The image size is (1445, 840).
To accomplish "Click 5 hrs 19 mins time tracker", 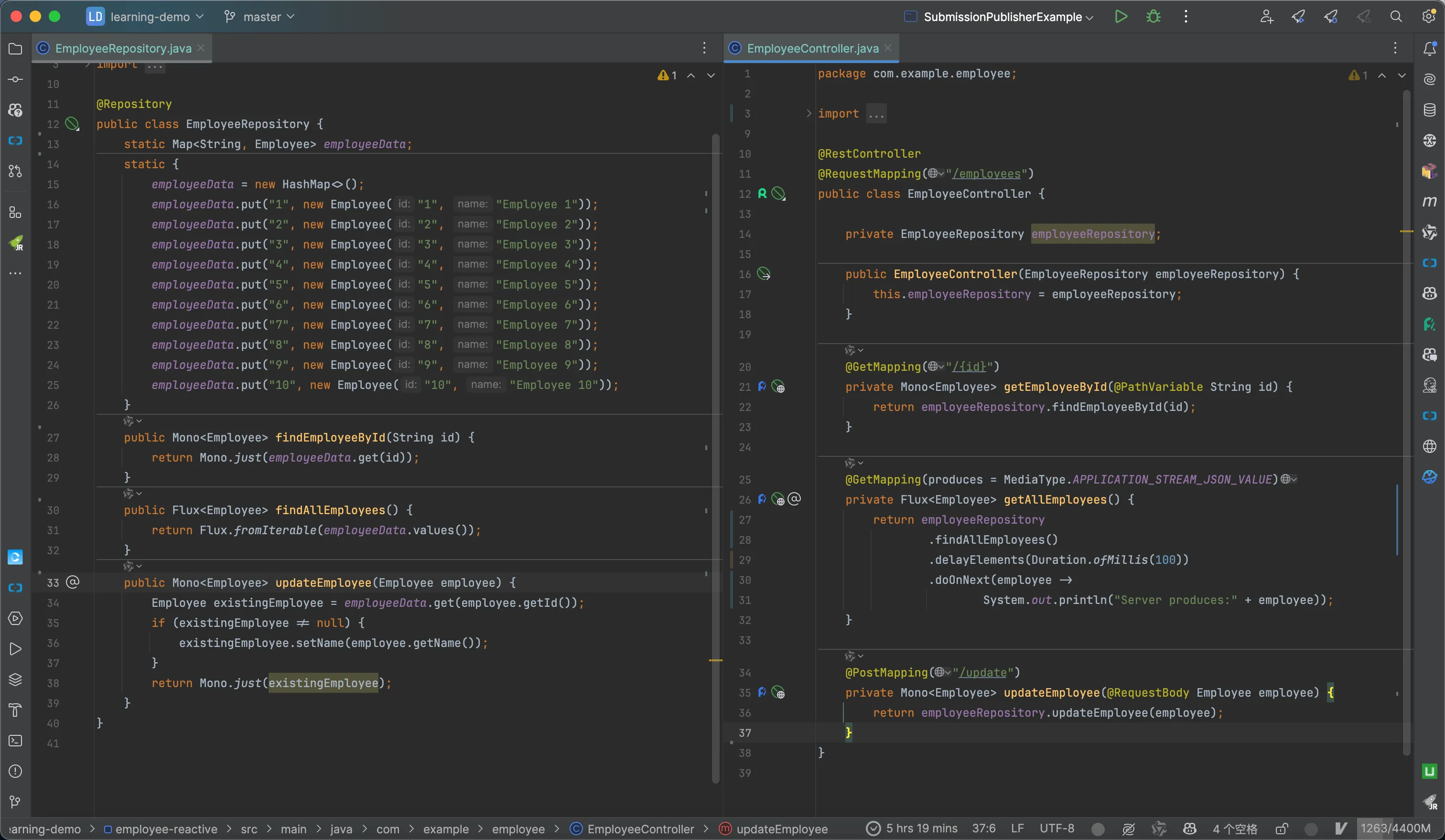I will pos(912,829).
